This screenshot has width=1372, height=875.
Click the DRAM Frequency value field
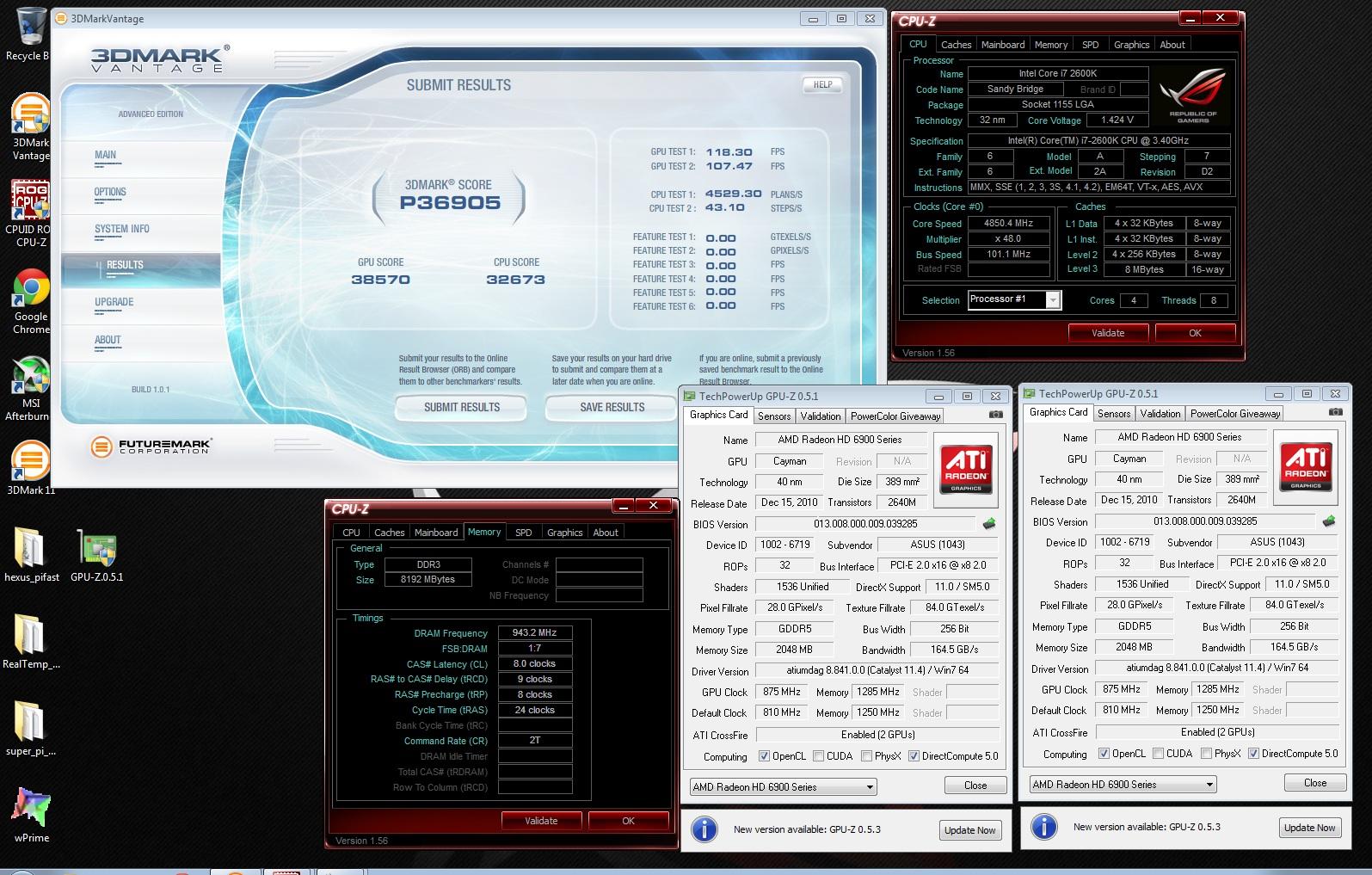pyautogui.click(x=535, y=632)
